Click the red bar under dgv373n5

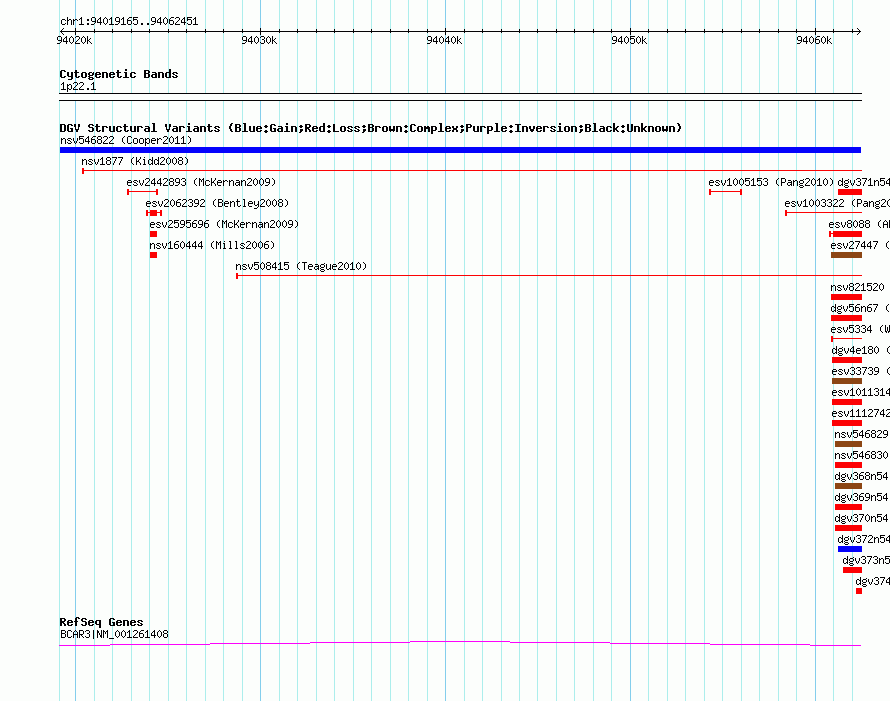coord(853,570)
